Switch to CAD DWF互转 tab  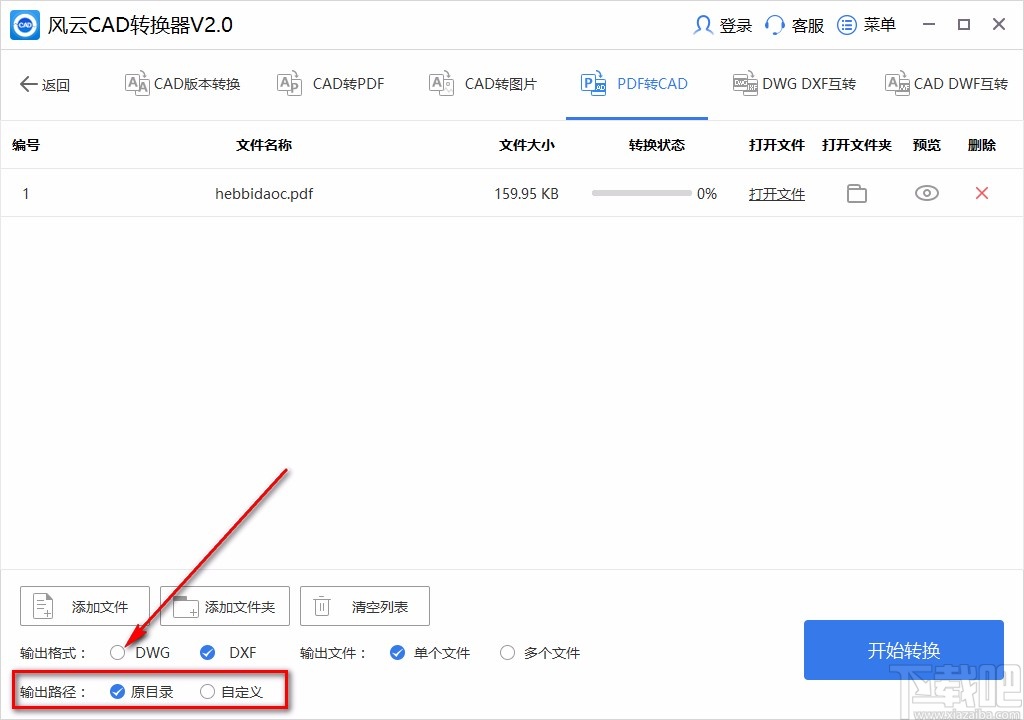946,84
